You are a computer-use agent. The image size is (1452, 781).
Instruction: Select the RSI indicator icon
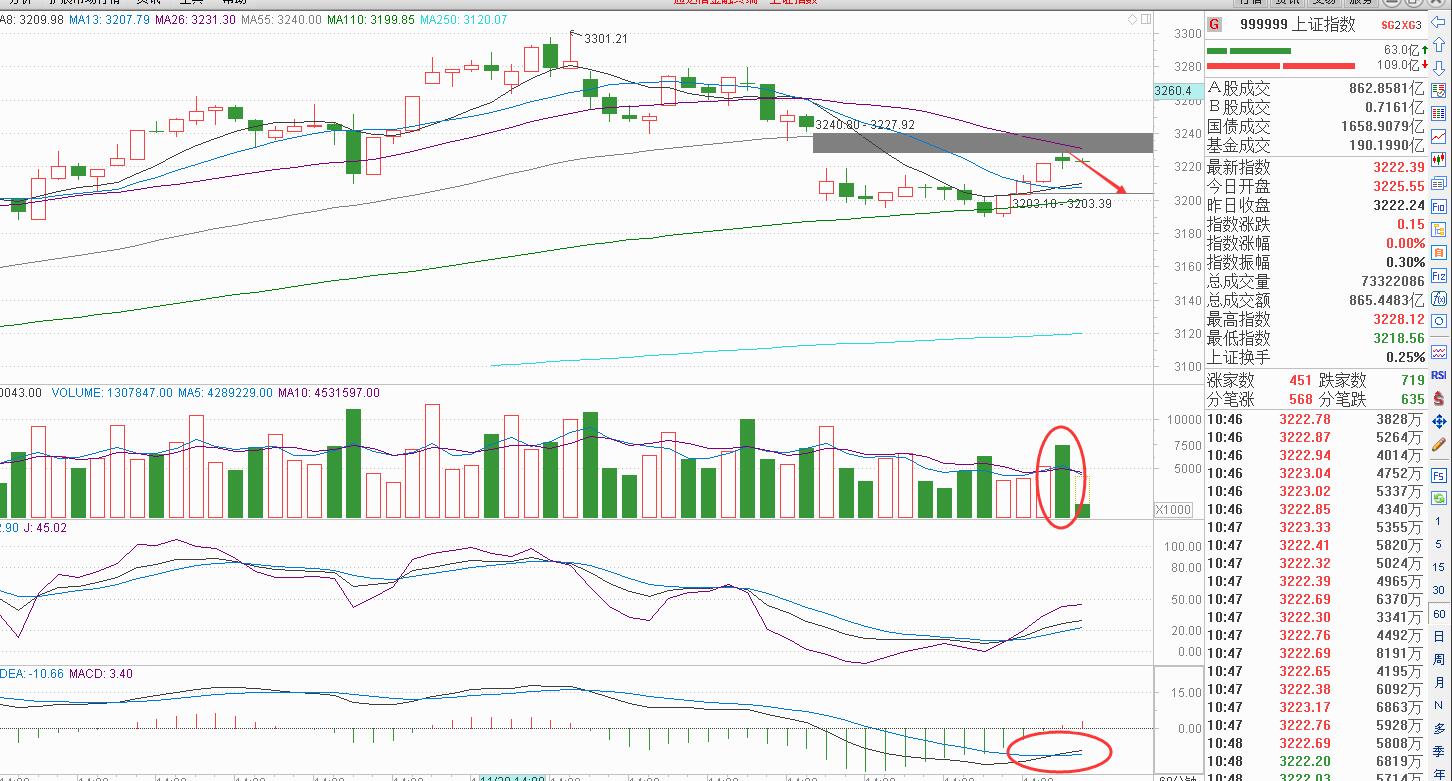click(x=1438, y=376)
